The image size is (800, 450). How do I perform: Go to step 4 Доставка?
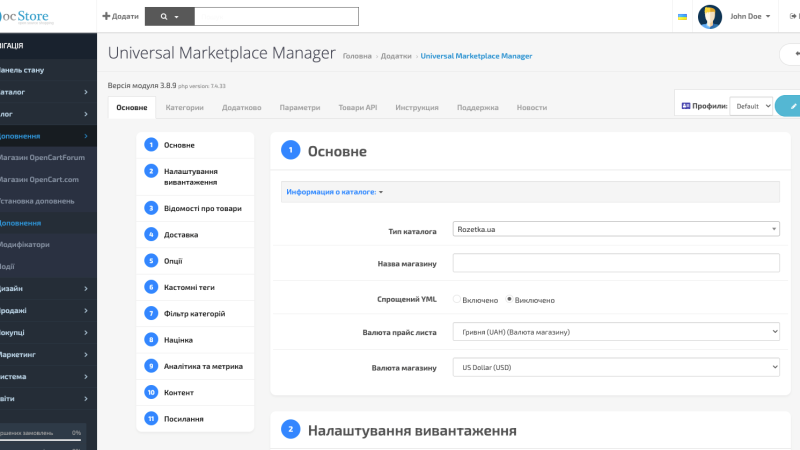(x=195, y=235)
